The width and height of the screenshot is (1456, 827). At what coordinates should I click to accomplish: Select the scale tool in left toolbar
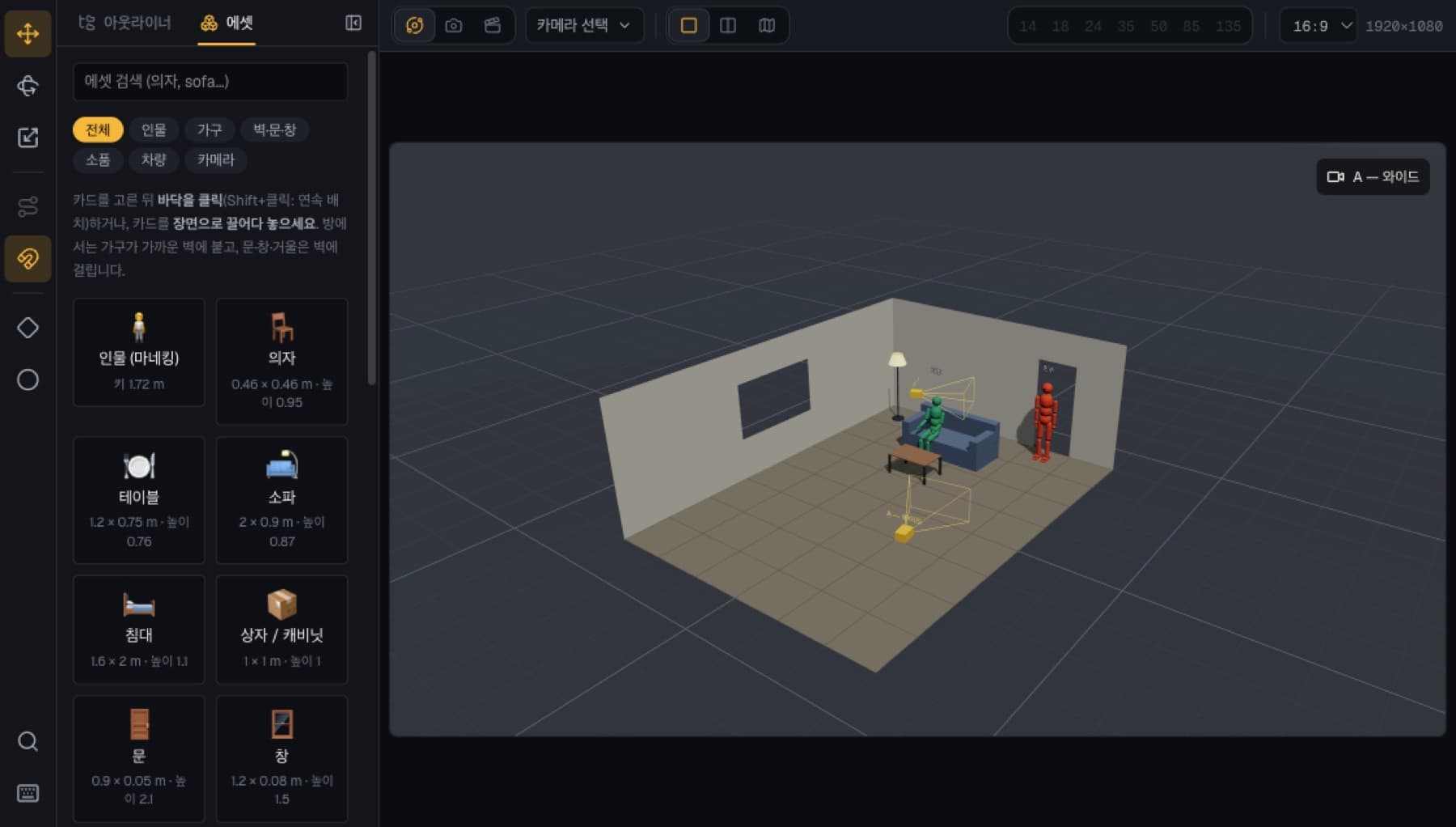coord(28,138)
